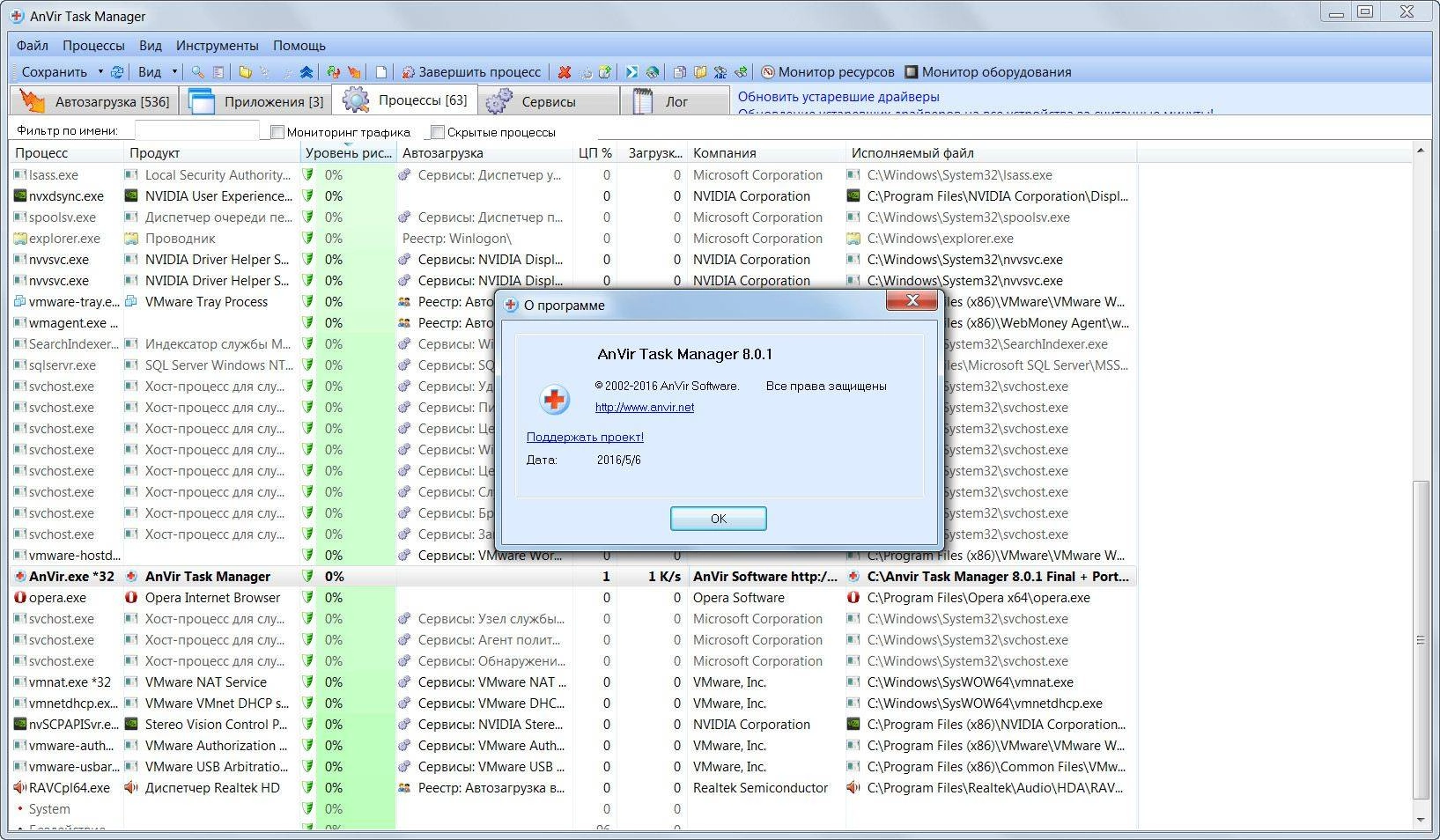Click the globe icon in toolbar
Viewport: 1440px width, 840px height.
653,72
